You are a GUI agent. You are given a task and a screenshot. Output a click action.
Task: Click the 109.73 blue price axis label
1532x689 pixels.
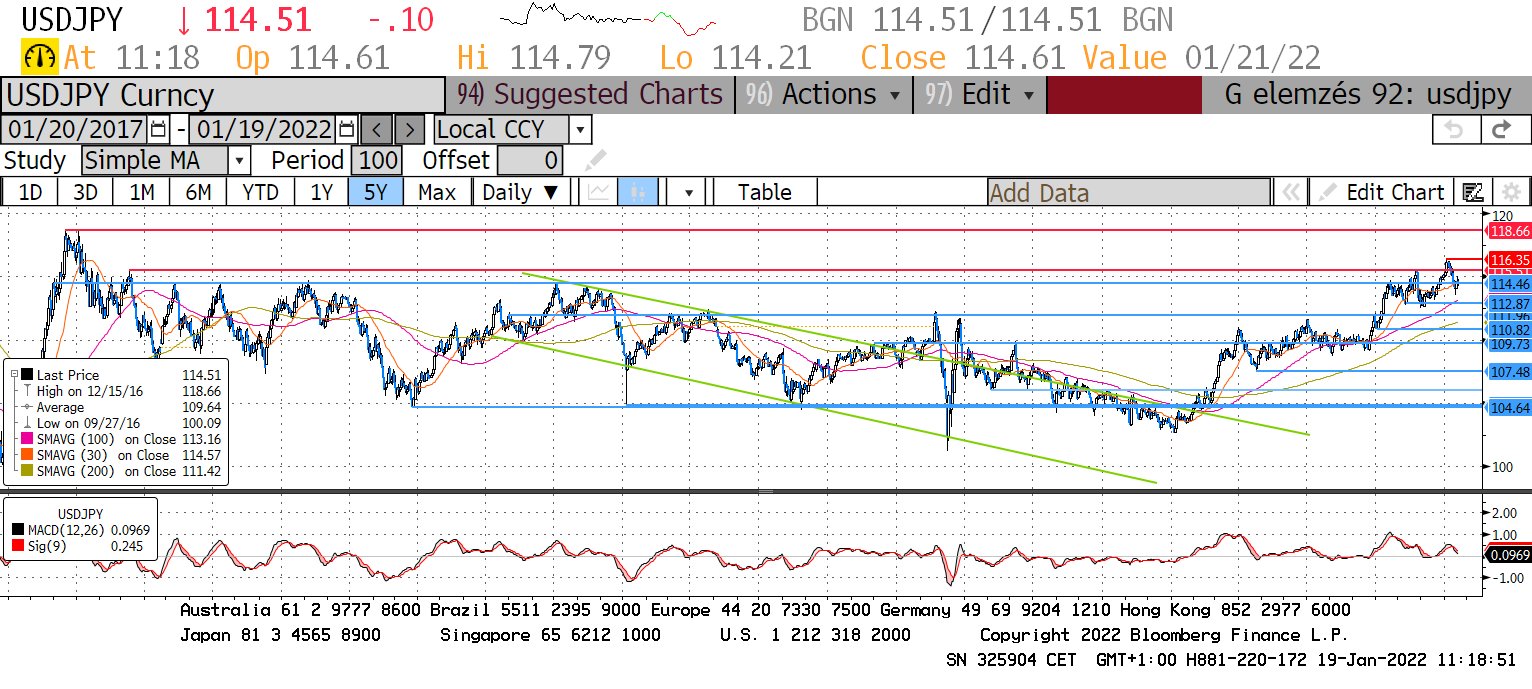tap(1510, 344)
